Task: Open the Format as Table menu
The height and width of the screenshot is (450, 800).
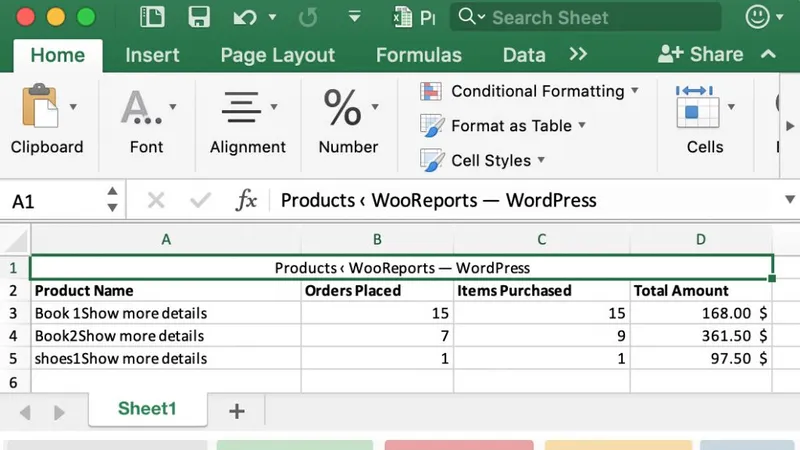Action: coord(503,126)
